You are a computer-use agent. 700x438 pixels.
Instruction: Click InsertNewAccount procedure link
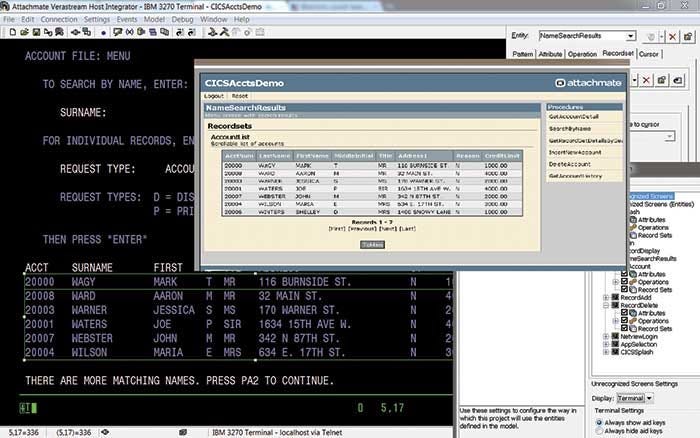pyautogui.click(x=575, y=152)
